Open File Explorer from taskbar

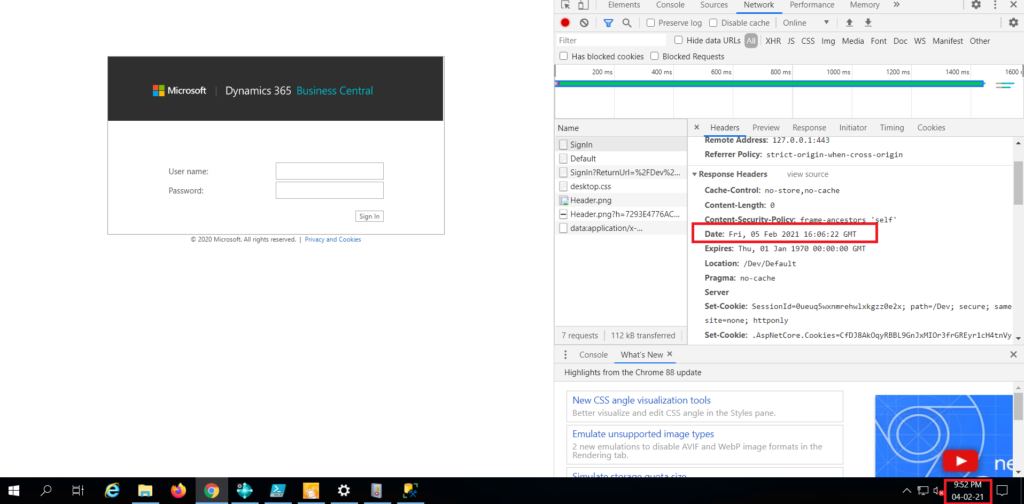[145, 490]
